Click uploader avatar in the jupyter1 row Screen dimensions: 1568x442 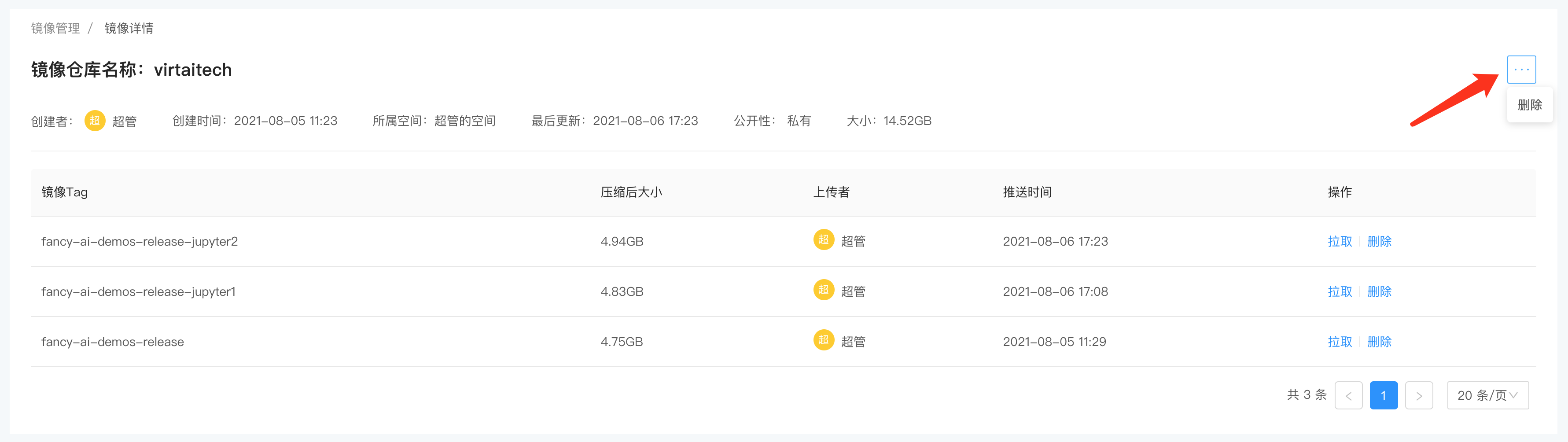tap(823, 290)
